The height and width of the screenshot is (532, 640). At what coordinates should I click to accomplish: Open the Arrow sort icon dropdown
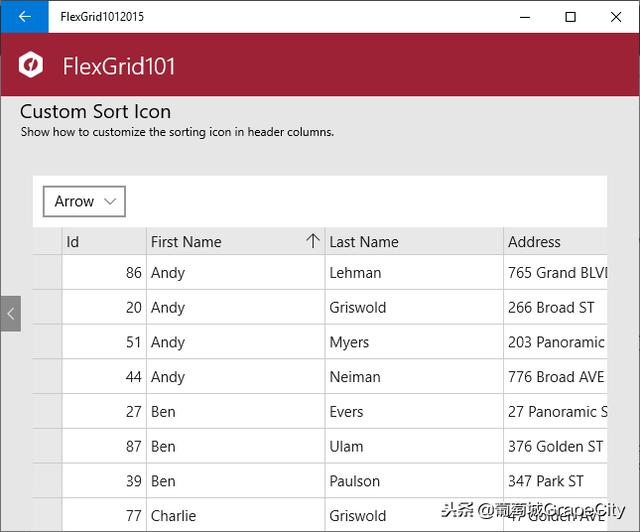click(84, 201)
